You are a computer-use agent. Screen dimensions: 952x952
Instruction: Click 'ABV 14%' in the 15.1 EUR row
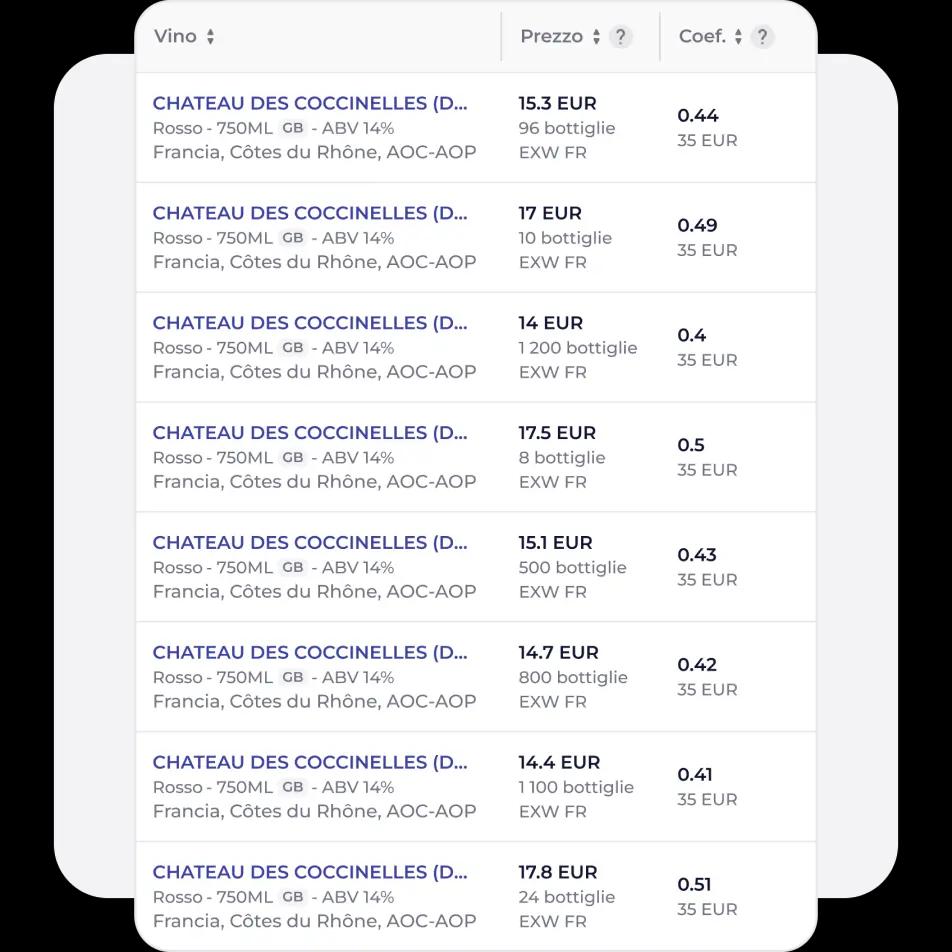pyautogui.click(x=358, y=568)
